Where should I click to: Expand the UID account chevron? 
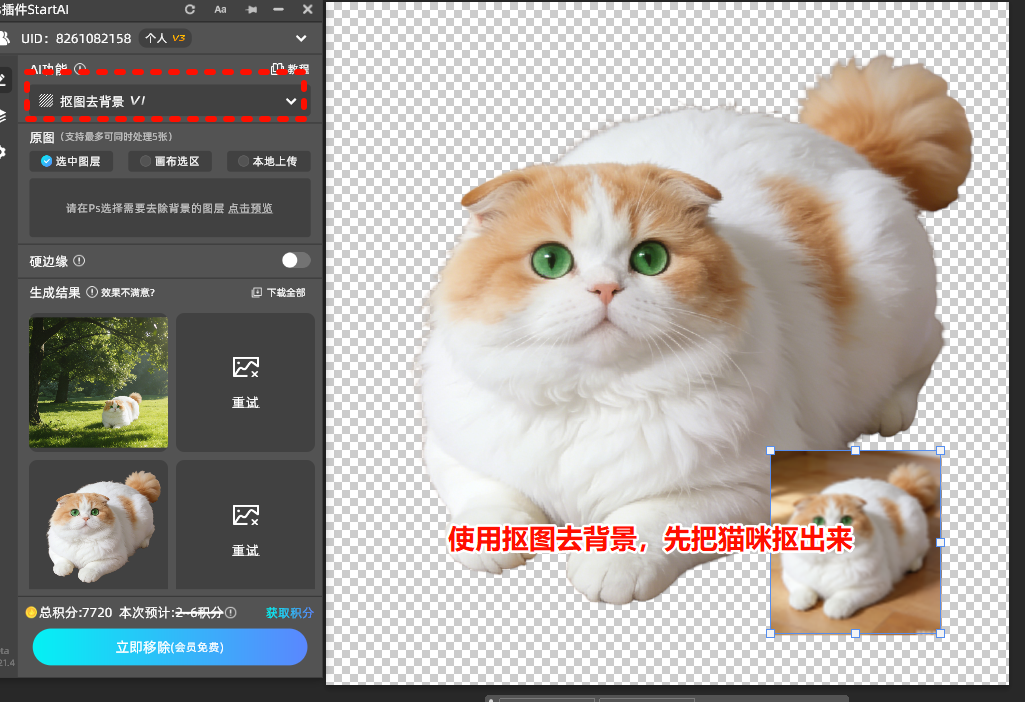(x=301, y=39)
